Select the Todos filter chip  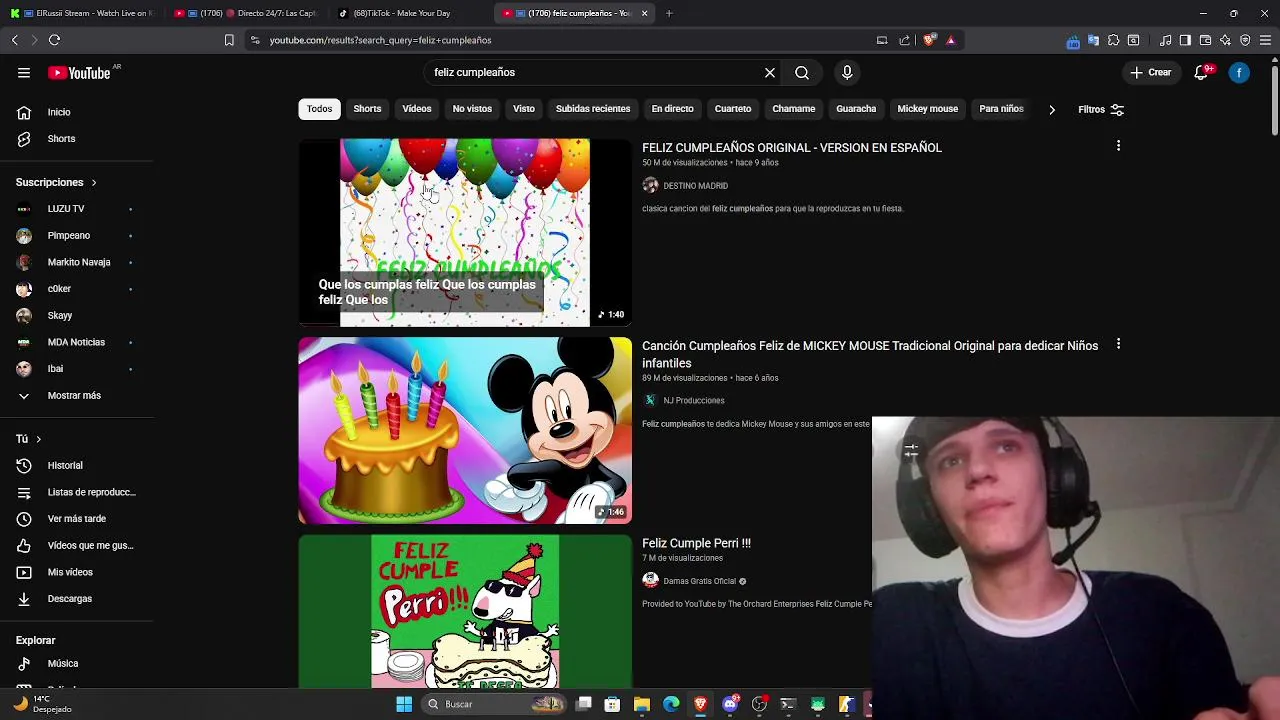tap(320, 109)
